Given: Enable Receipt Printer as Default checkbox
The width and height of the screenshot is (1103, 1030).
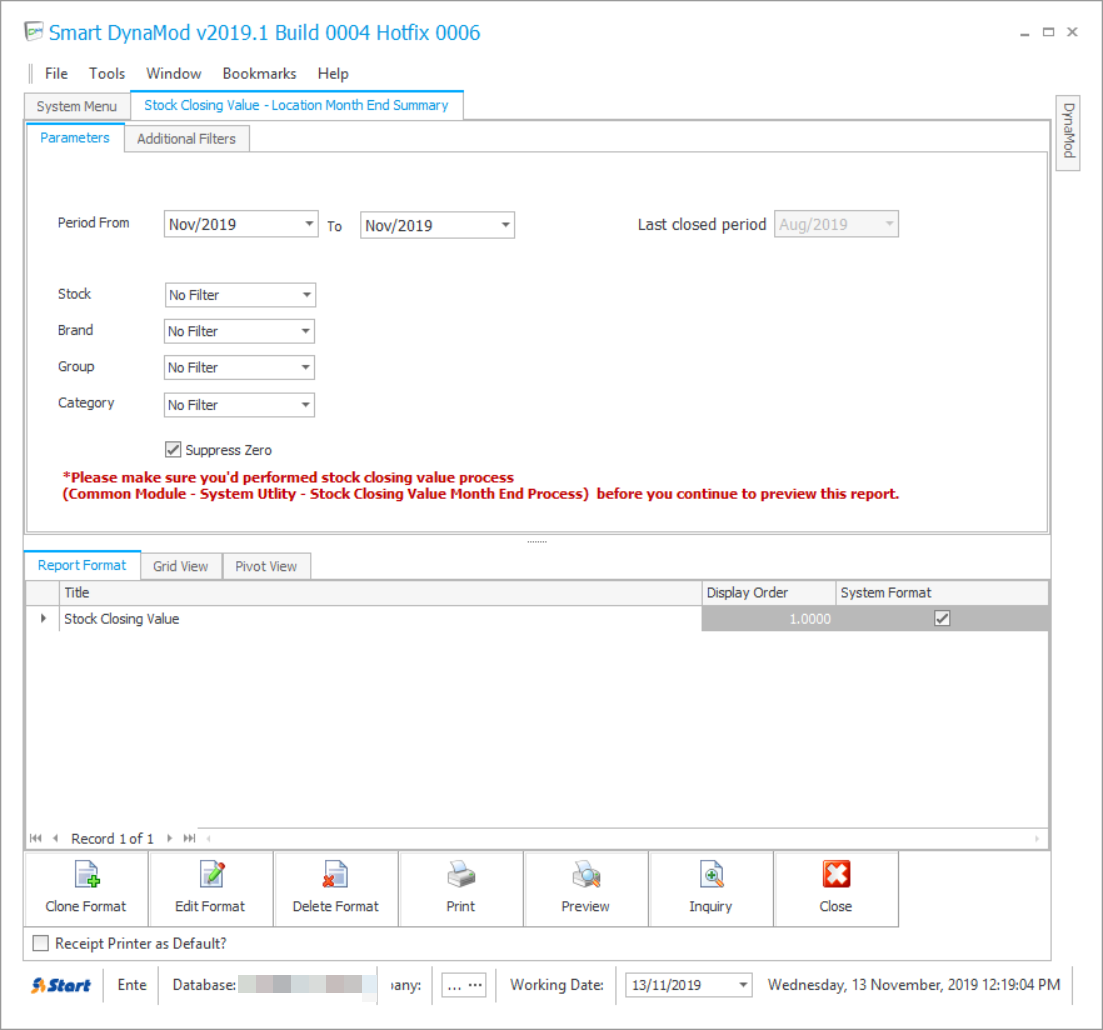Looking at the screenshot, I should coord(41,943).
